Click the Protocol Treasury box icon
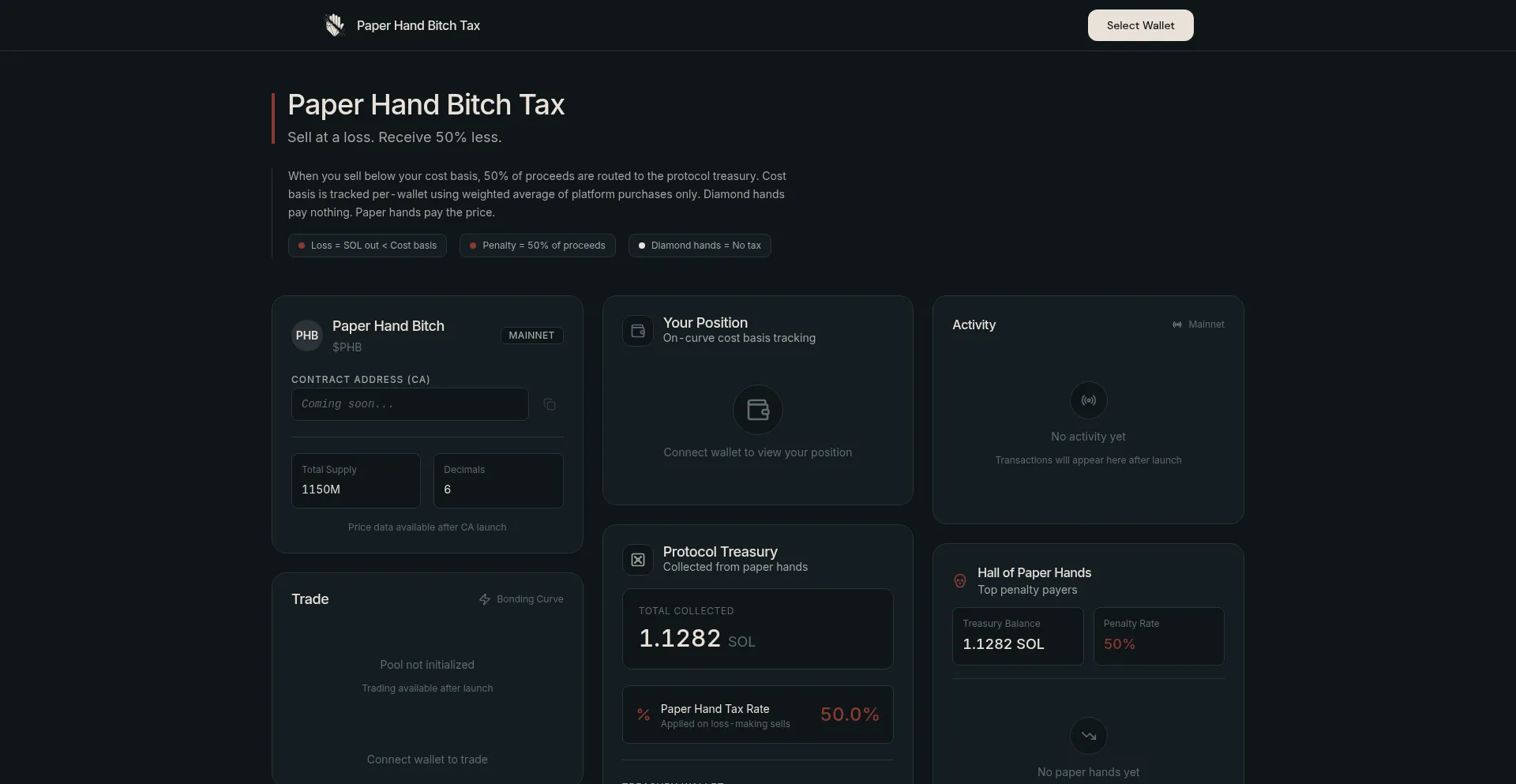 638,560
